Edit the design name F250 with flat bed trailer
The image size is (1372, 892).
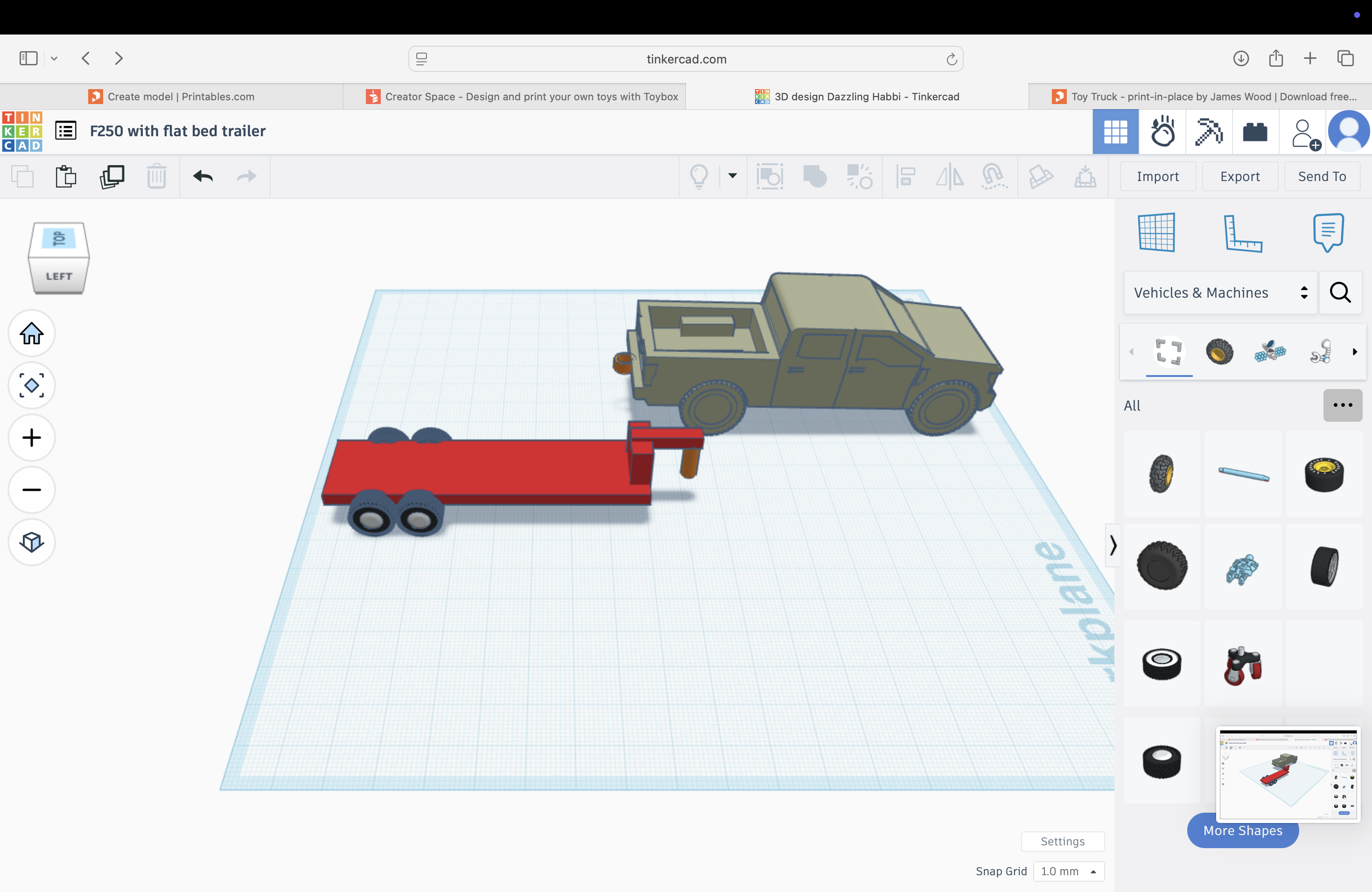(177, 131)
